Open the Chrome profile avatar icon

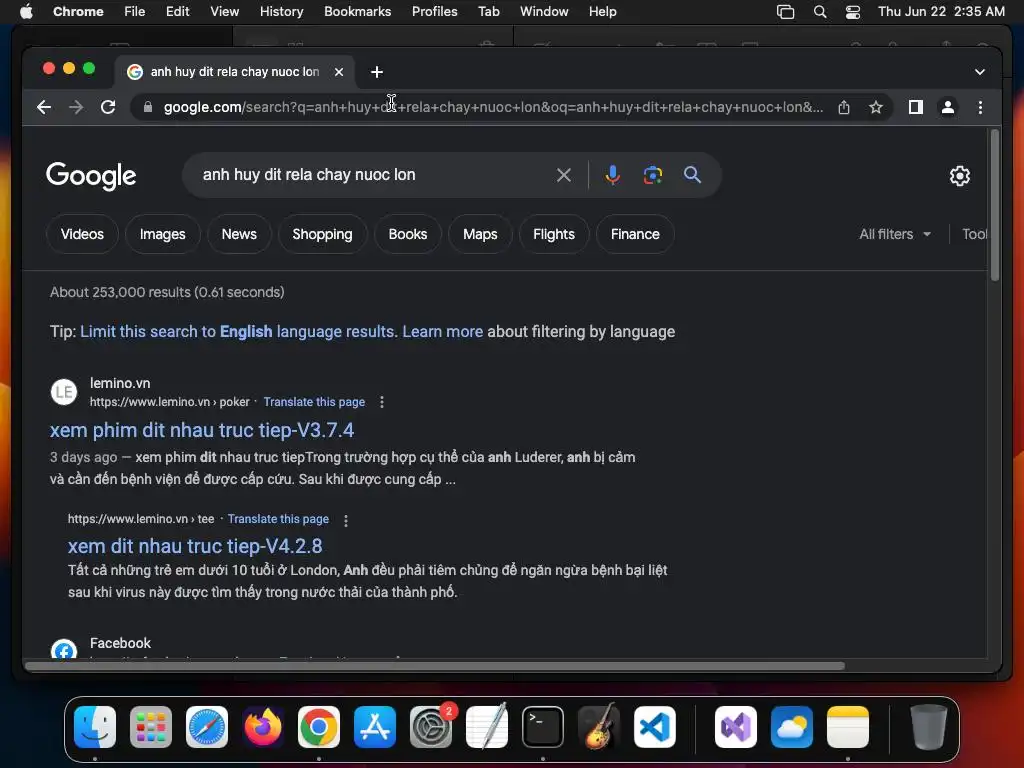(x=948, y=107)
